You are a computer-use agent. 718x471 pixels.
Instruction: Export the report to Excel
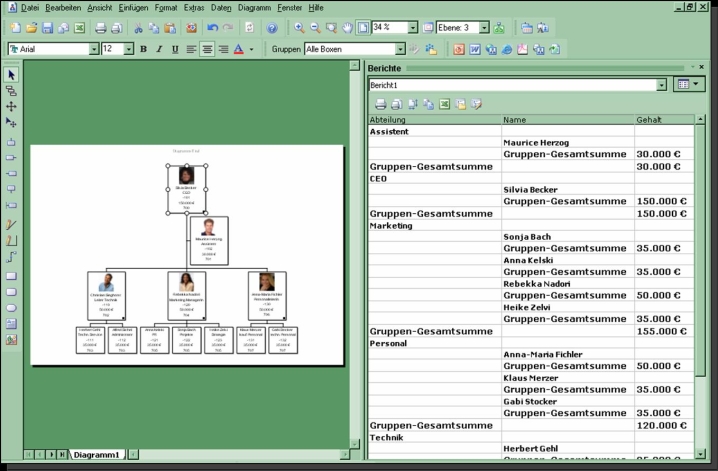pyautogui.click(x=445, y=103)
